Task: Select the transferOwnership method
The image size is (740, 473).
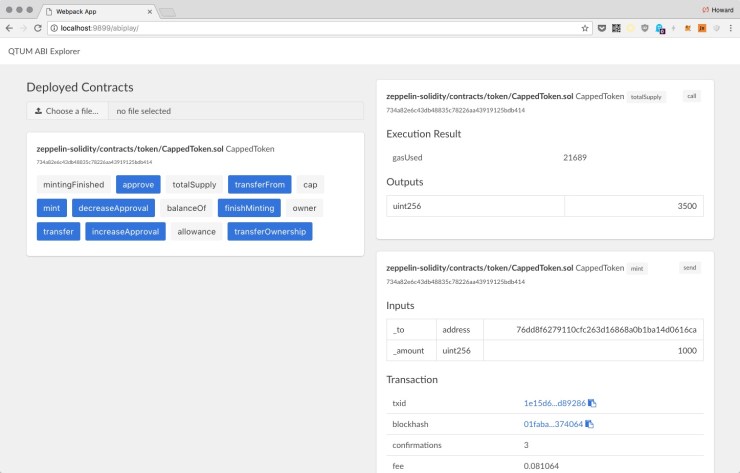Action: [270, 232]
